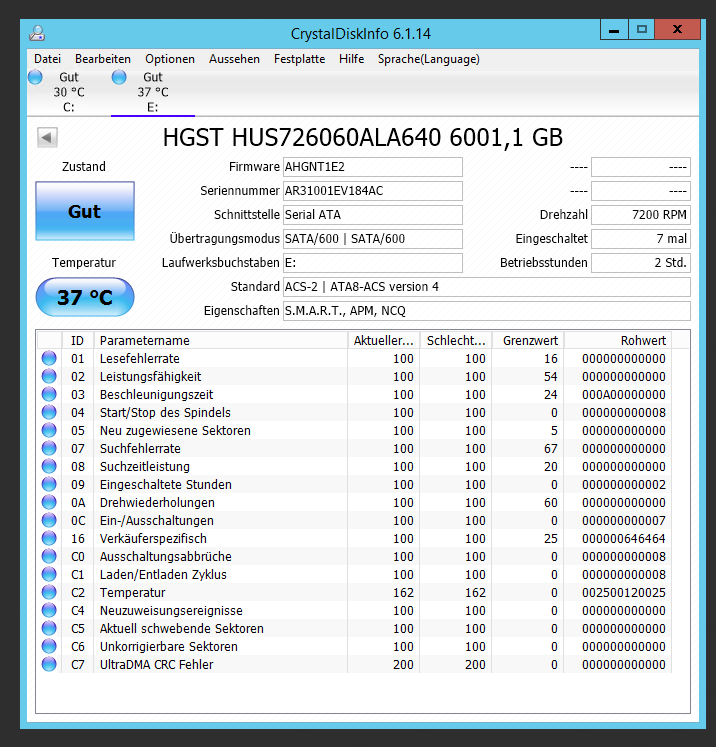Click status orb for Start/Stop des Spindels

[x=49, y=412]
